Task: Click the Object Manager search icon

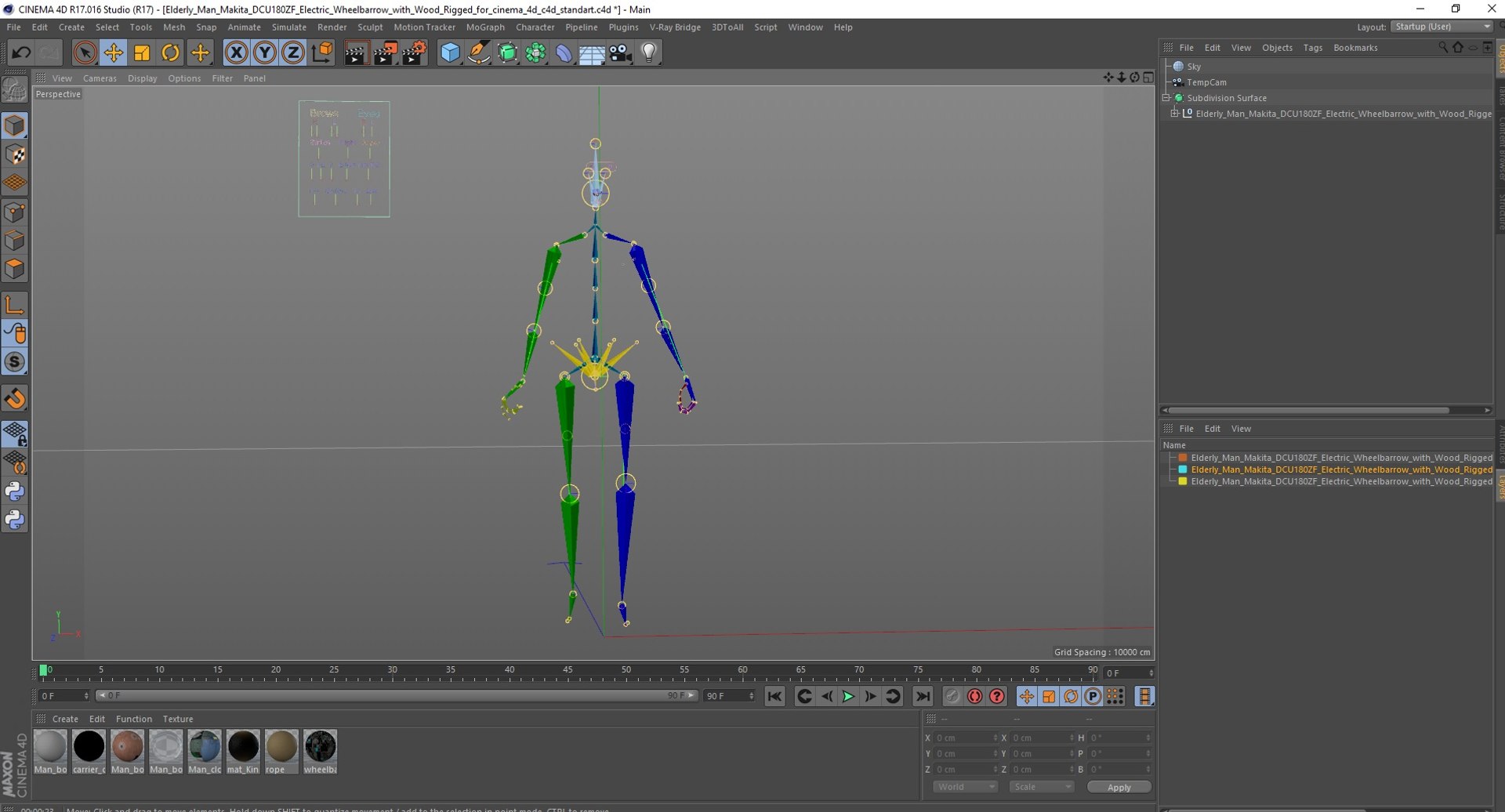Action: click(1442, 48)
